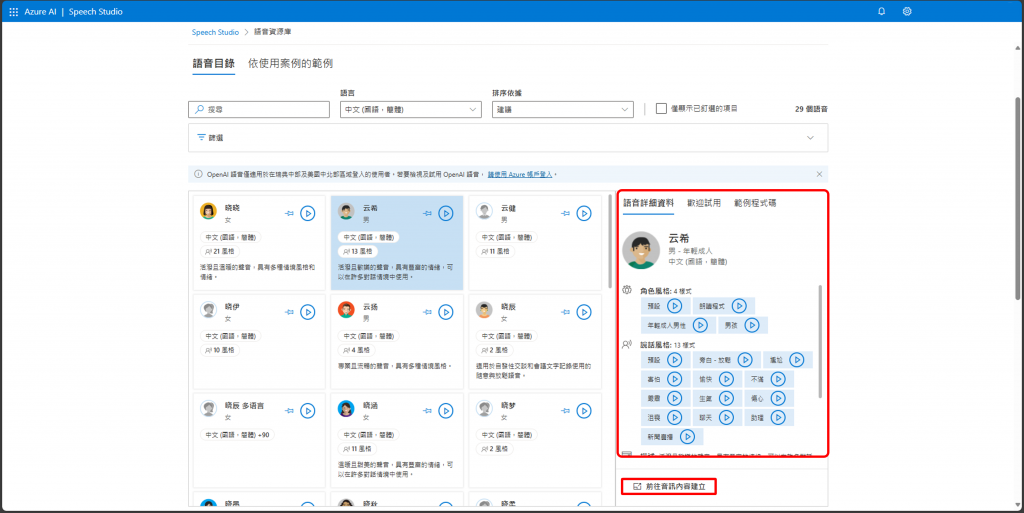Click the 中文 +90 languages badge
The image size is (1024, 513).
tap(237, 435)
